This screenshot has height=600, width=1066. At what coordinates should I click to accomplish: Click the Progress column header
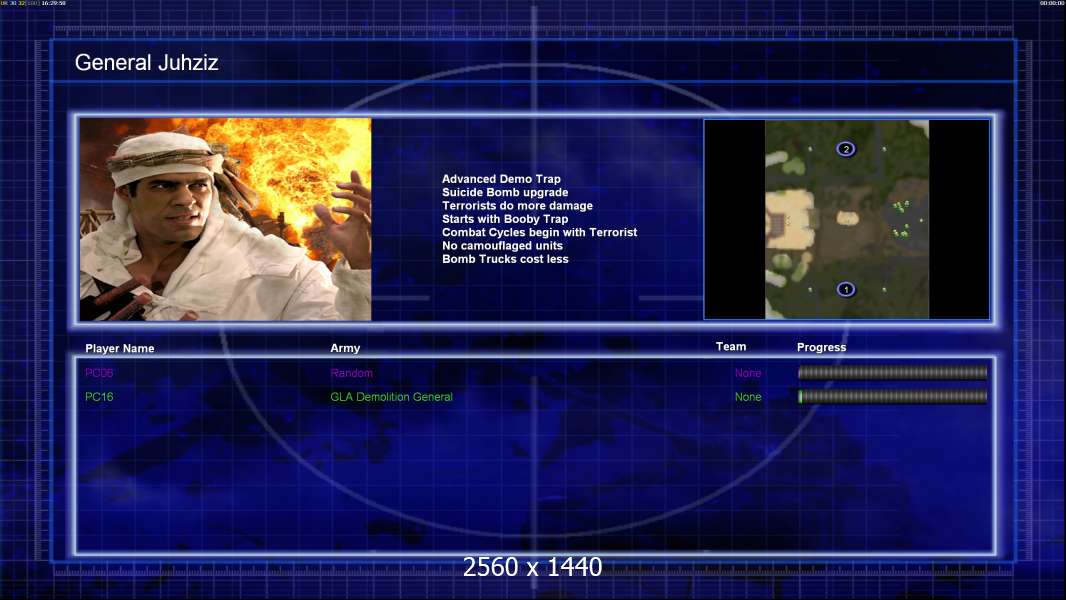(821, 347)
